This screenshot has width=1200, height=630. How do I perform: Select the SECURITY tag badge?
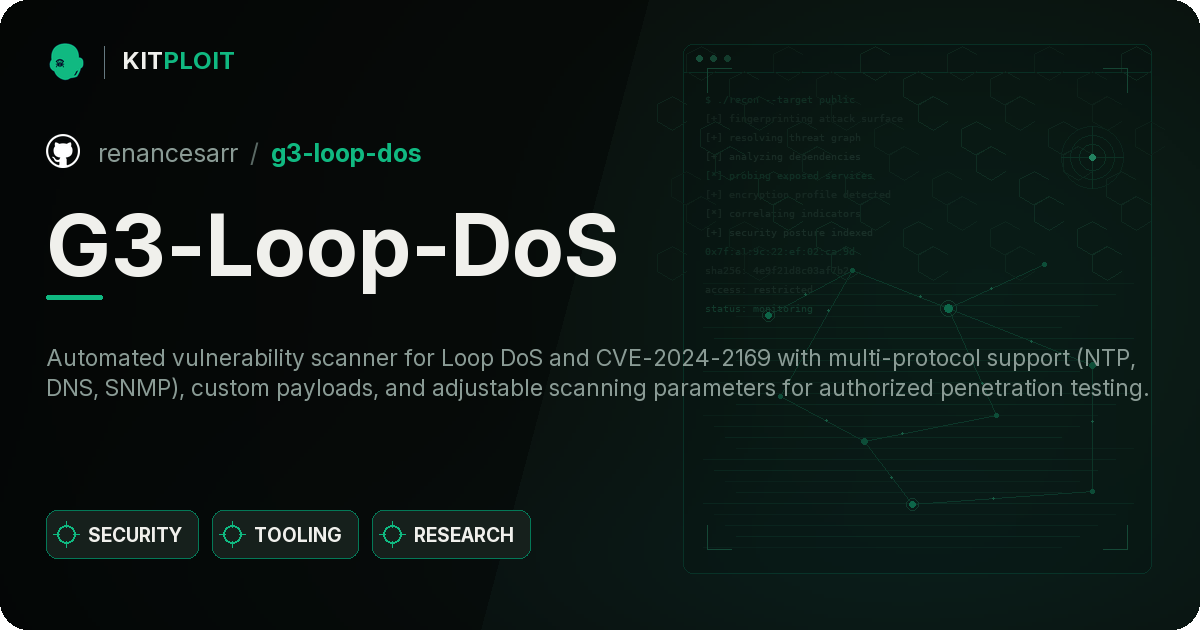tap(122, 535)
